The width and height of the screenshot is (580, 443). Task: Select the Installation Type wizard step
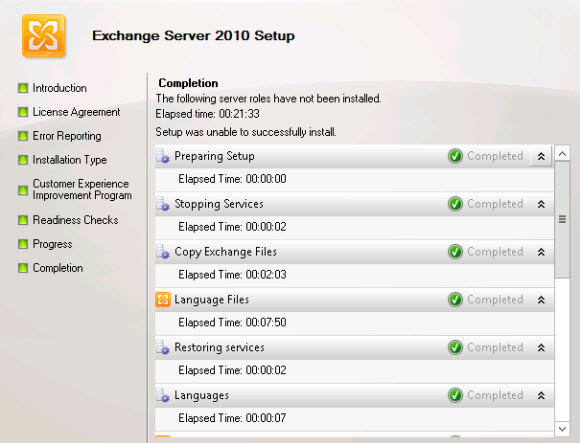point(70,160)
